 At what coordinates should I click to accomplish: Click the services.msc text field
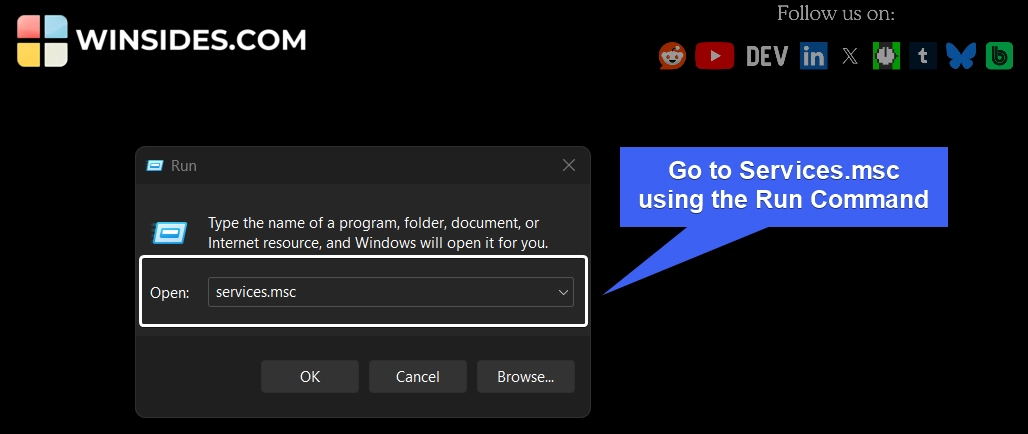[380, 292]
